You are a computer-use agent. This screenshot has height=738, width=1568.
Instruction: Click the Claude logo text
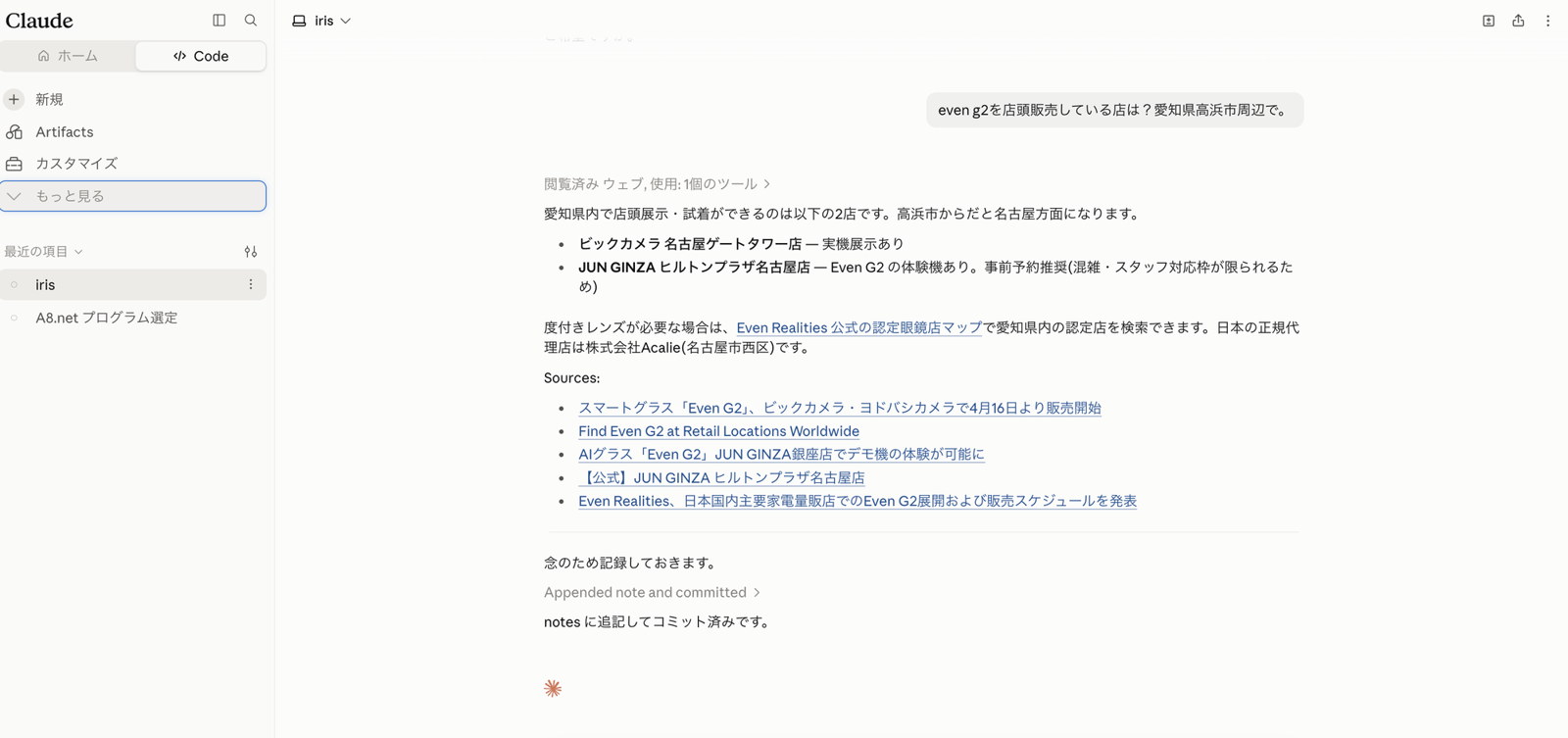pyautogui.click(x=39, y=21)
